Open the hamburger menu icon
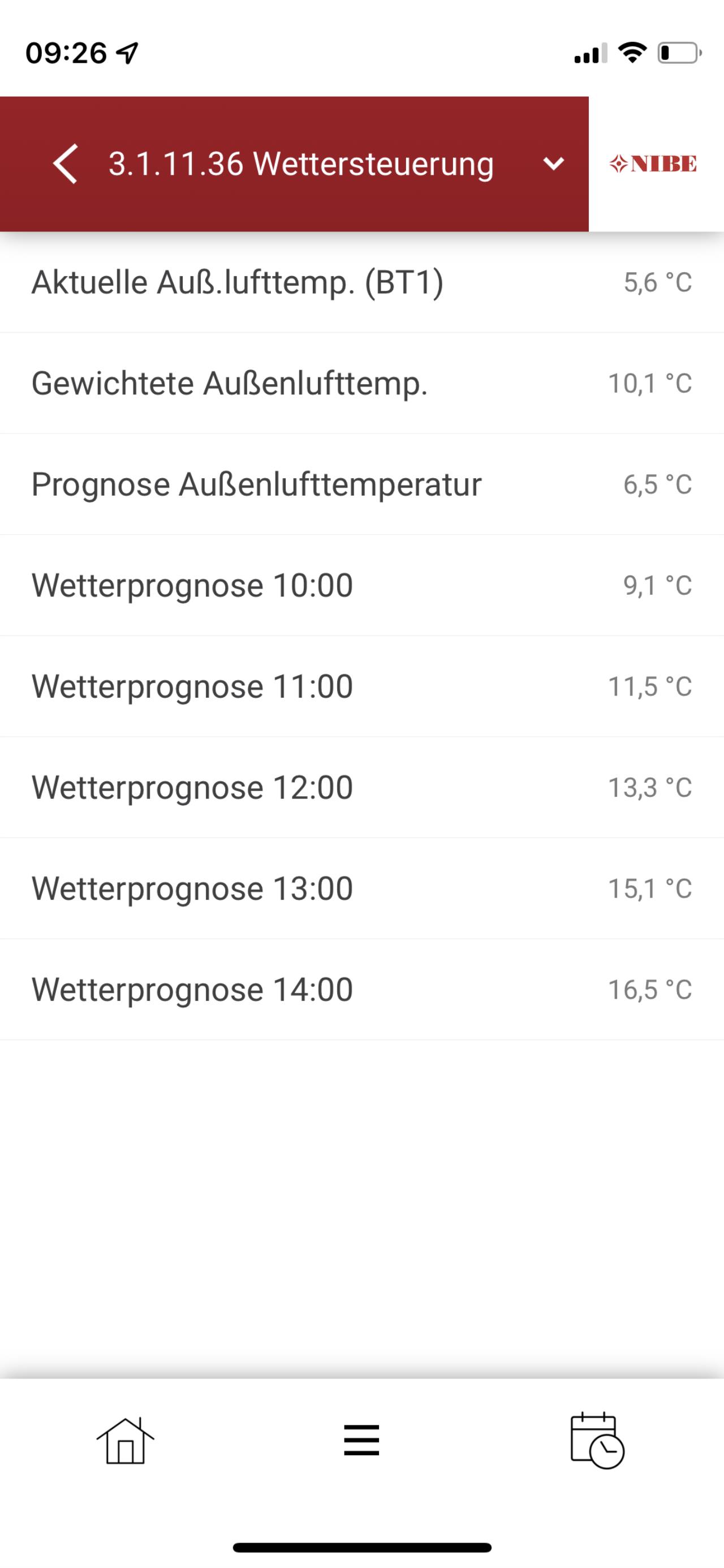The height and width of the screenshot is (1568, 724). click(361, 1440)
